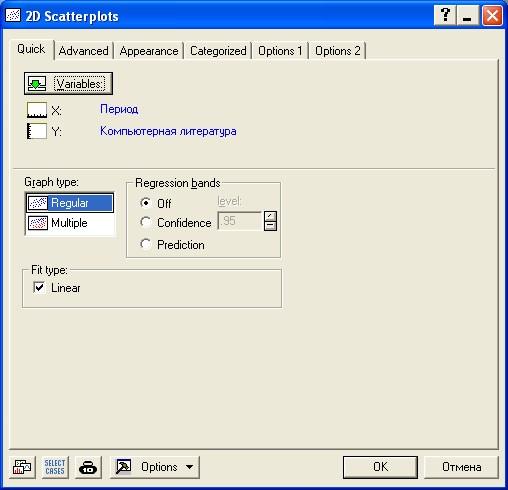Open the Categorized tab
508x490 pixels.
coord(218,51)
